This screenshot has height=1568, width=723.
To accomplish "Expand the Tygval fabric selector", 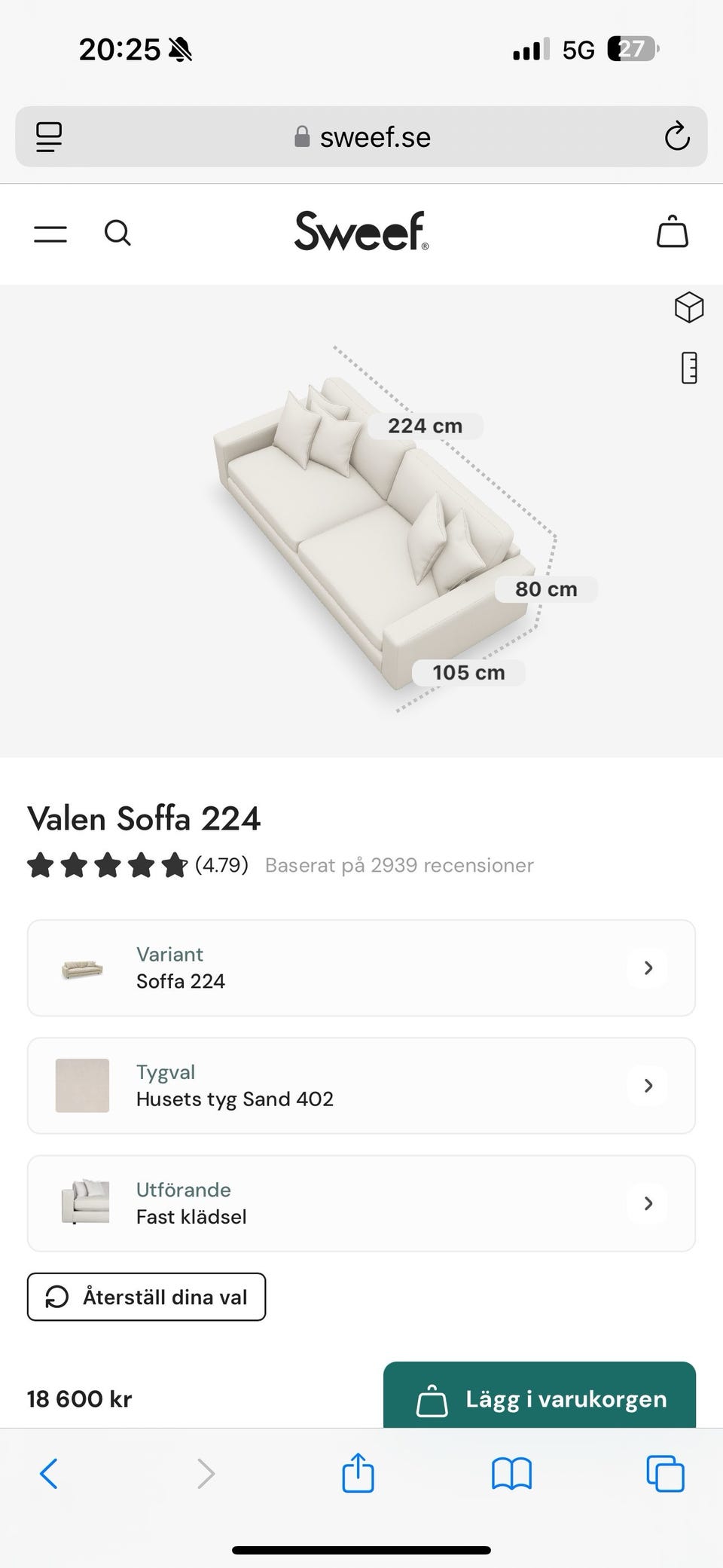I will point(361,1086).
